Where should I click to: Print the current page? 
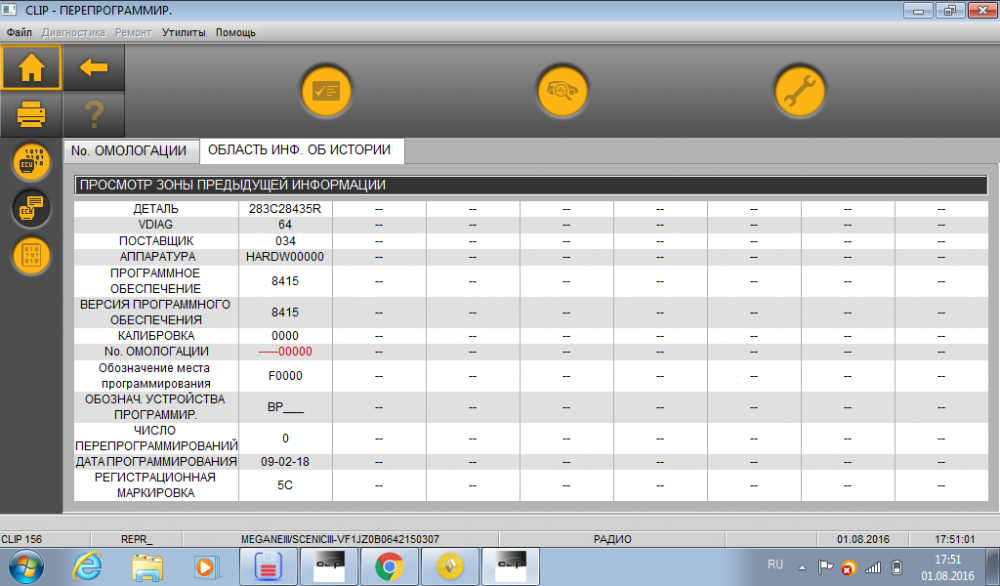31,114
